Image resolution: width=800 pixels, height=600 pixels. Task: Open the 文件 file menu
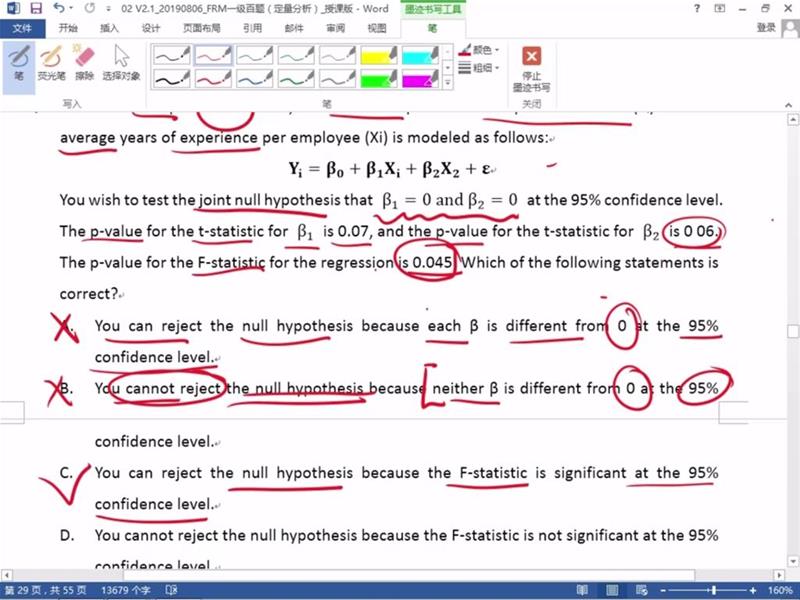click(x=22, y=28)
